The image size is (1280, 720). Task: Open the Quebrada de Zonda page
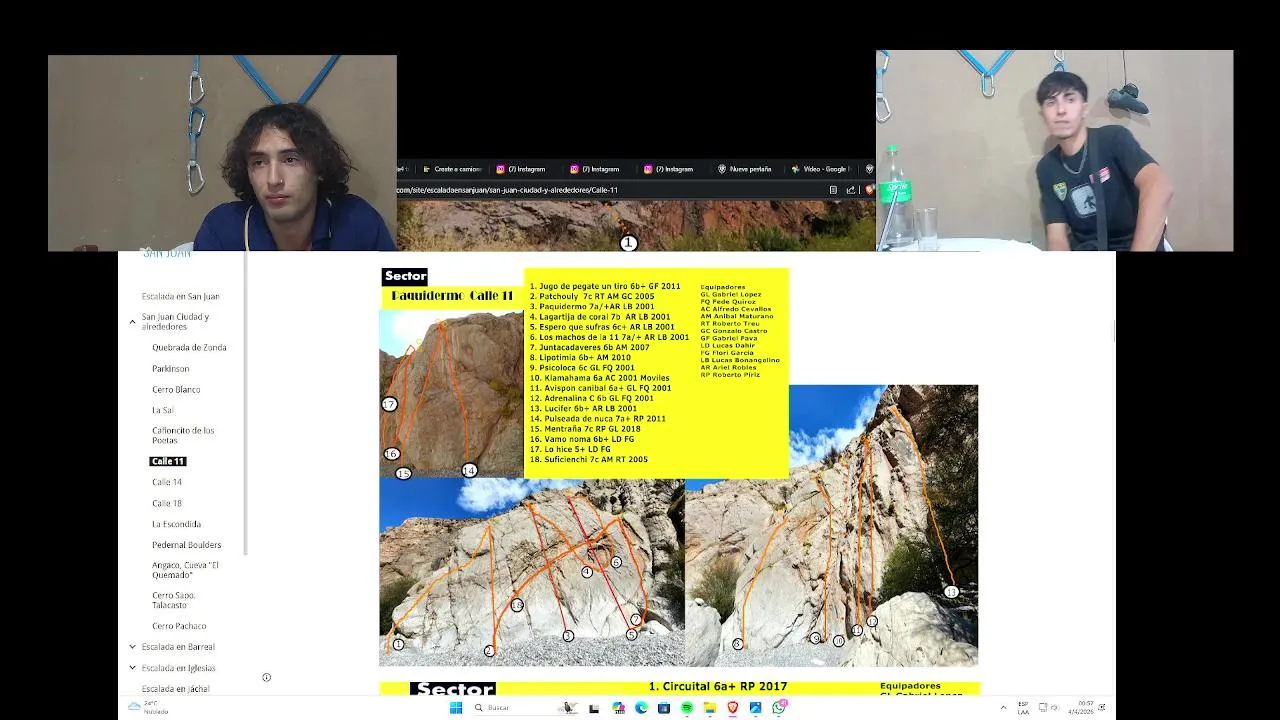tap(189, 348)
